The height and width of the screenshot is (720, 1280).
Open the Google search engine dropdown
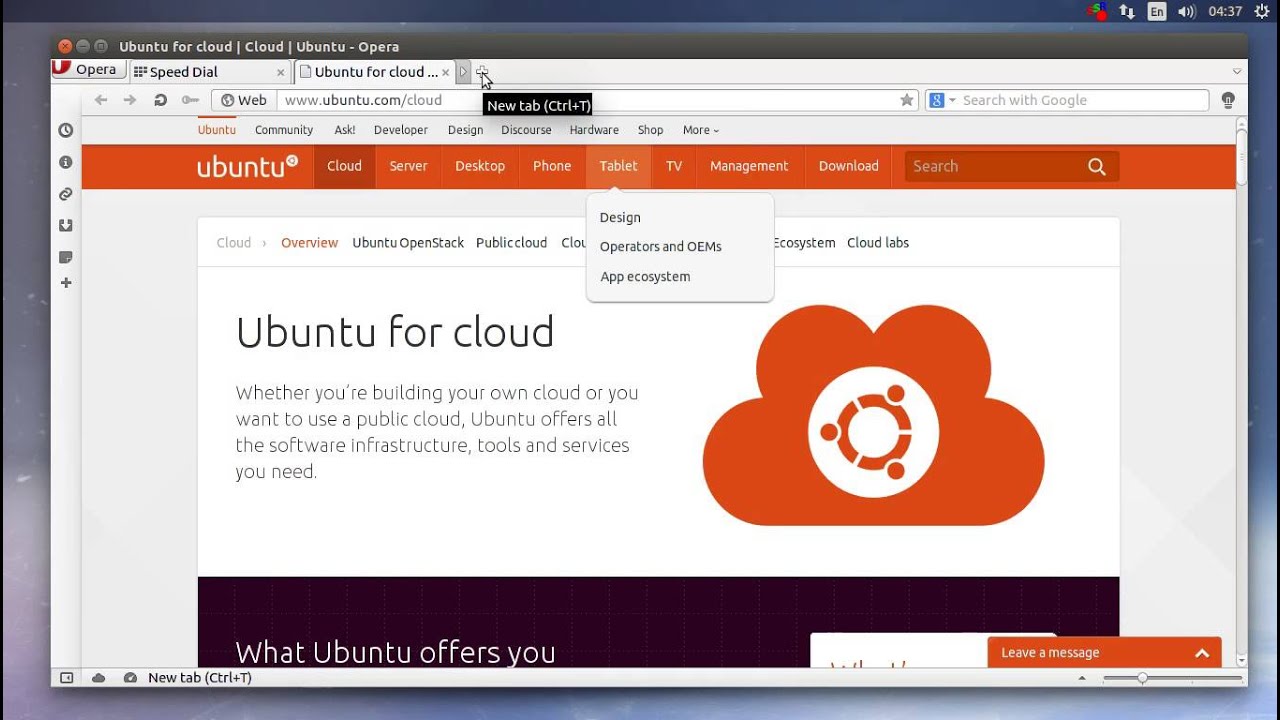[941, 100]
